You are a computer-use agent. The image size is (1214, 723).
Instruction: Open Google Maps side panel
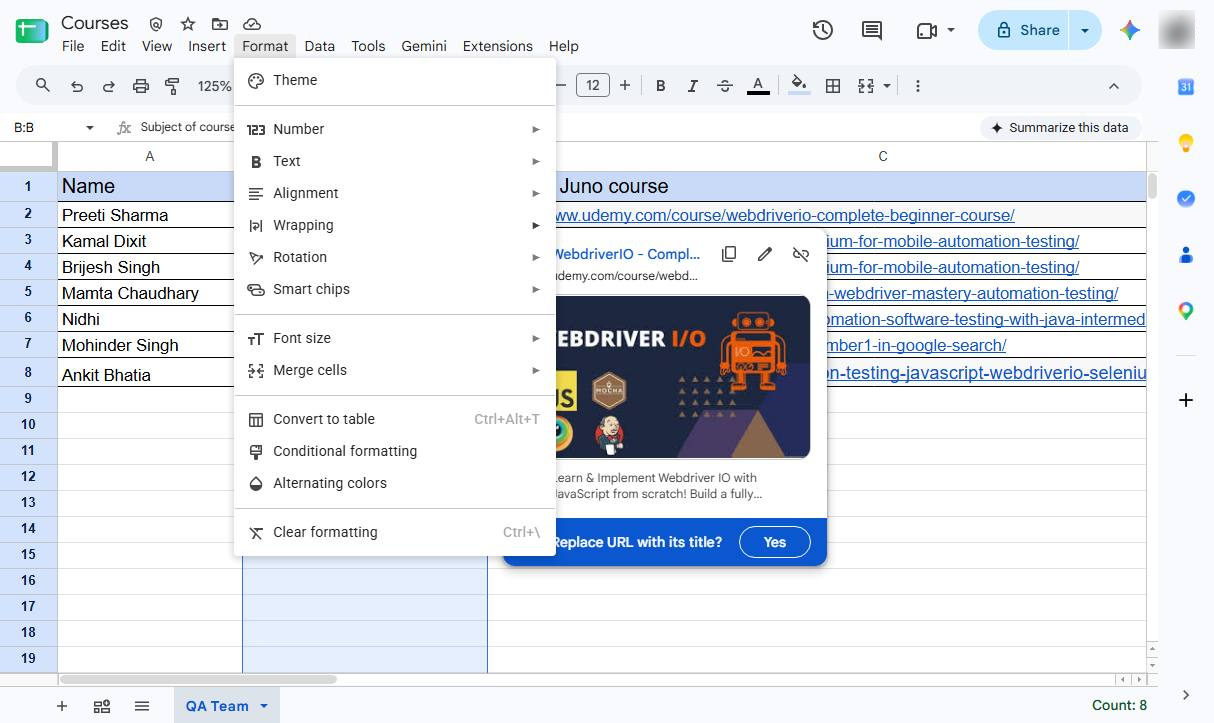pyautogui.click(x=1186, y=311)
